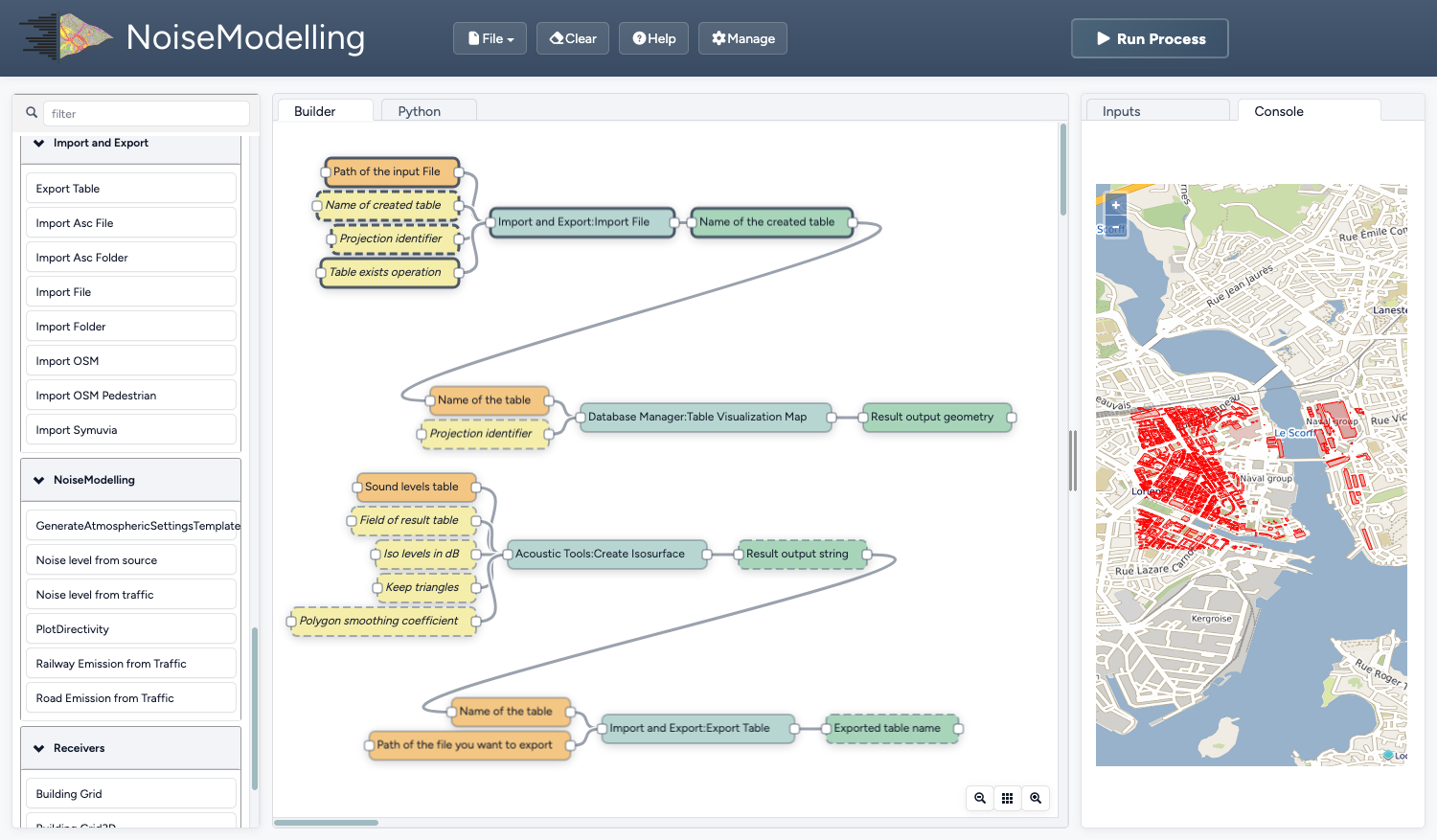Choose PlotDirectivity from the list
This screenshot has height=840, width=1437.
(130, 629)
